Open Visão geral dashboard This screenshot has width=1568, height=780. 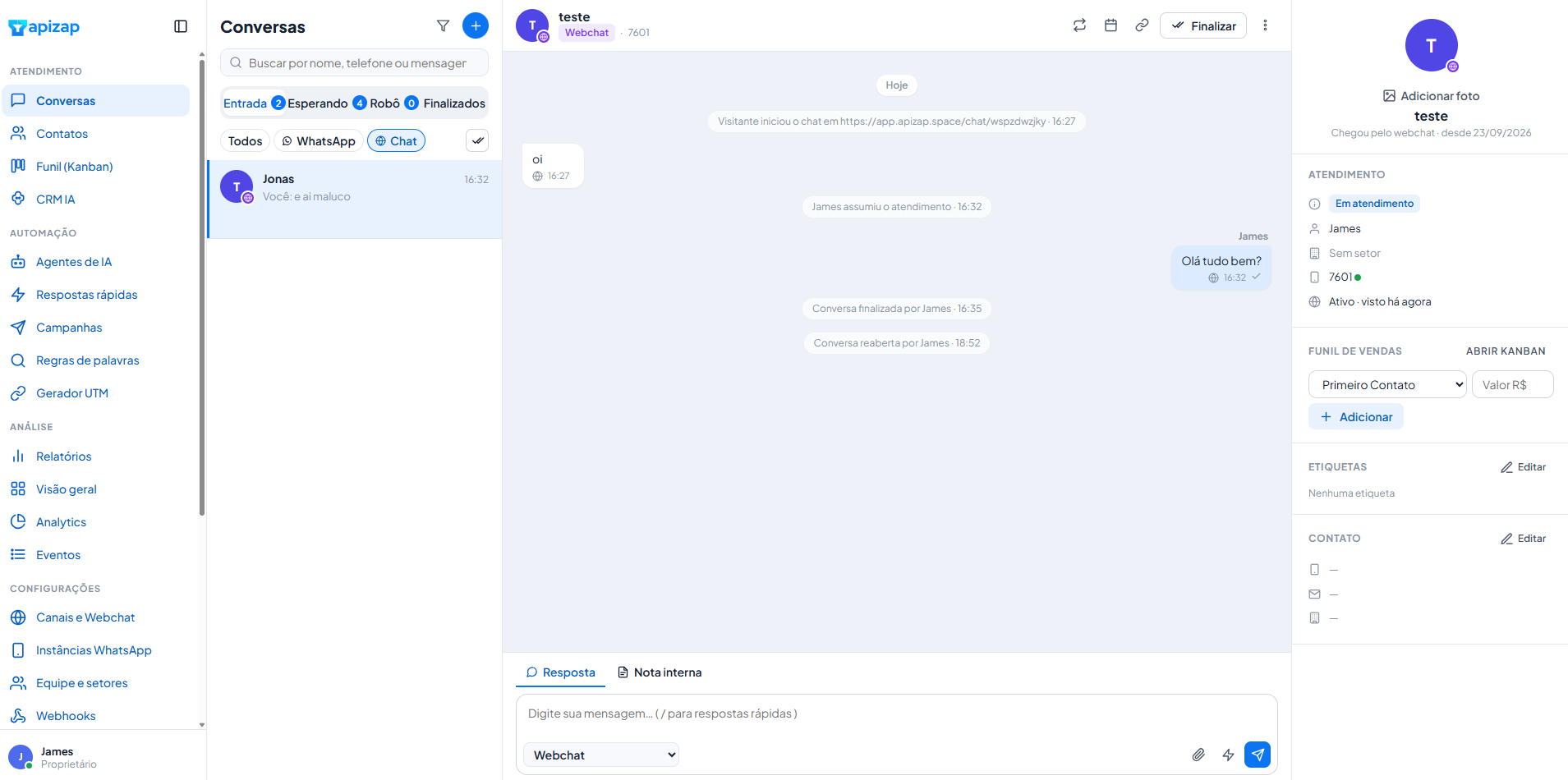coord(95,489)
